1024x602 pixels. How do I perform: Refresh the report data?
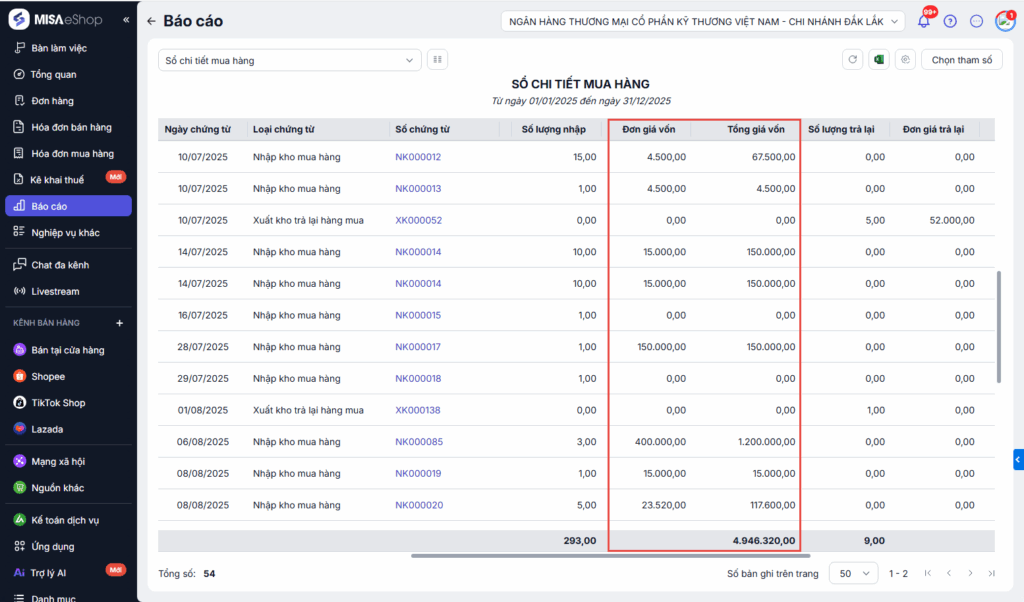[852, 60]
